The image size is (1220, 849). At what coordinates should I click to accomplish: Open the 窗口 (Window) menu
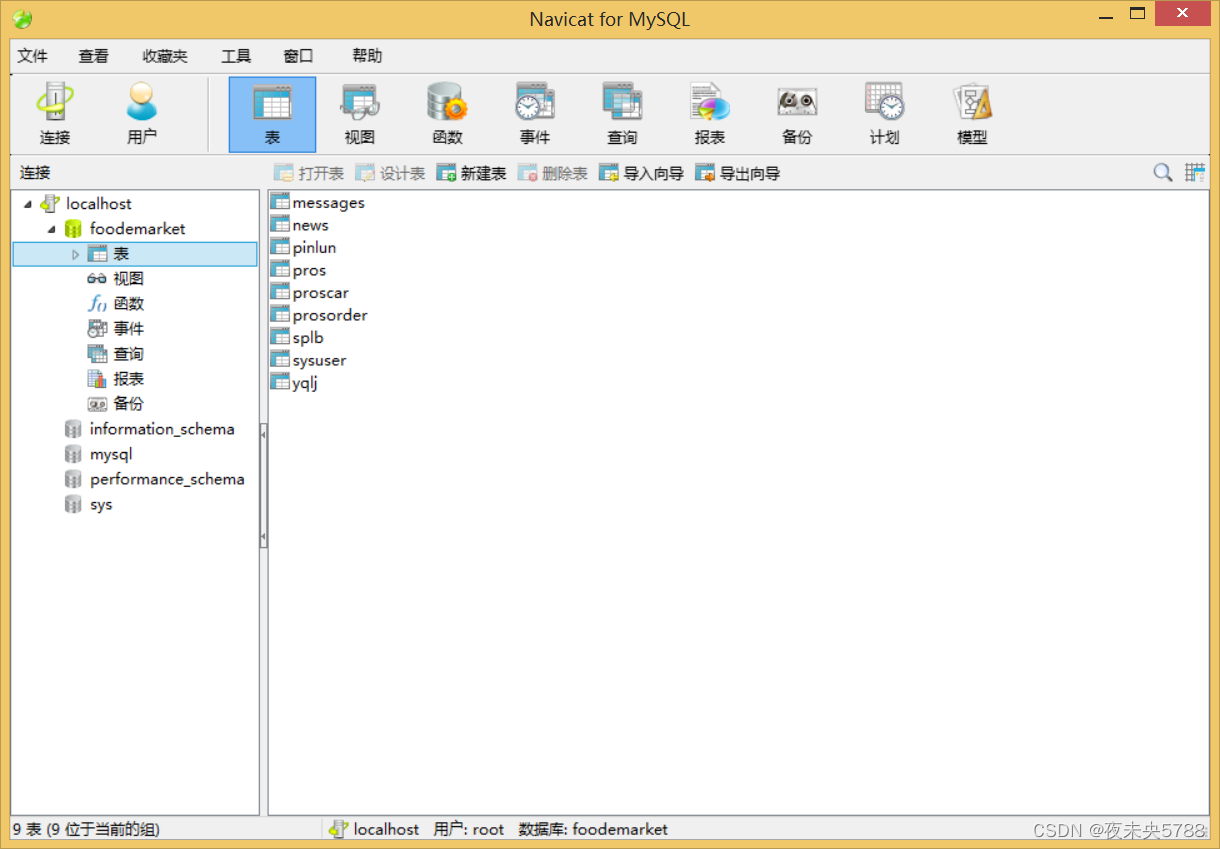(x=298, y=56)
